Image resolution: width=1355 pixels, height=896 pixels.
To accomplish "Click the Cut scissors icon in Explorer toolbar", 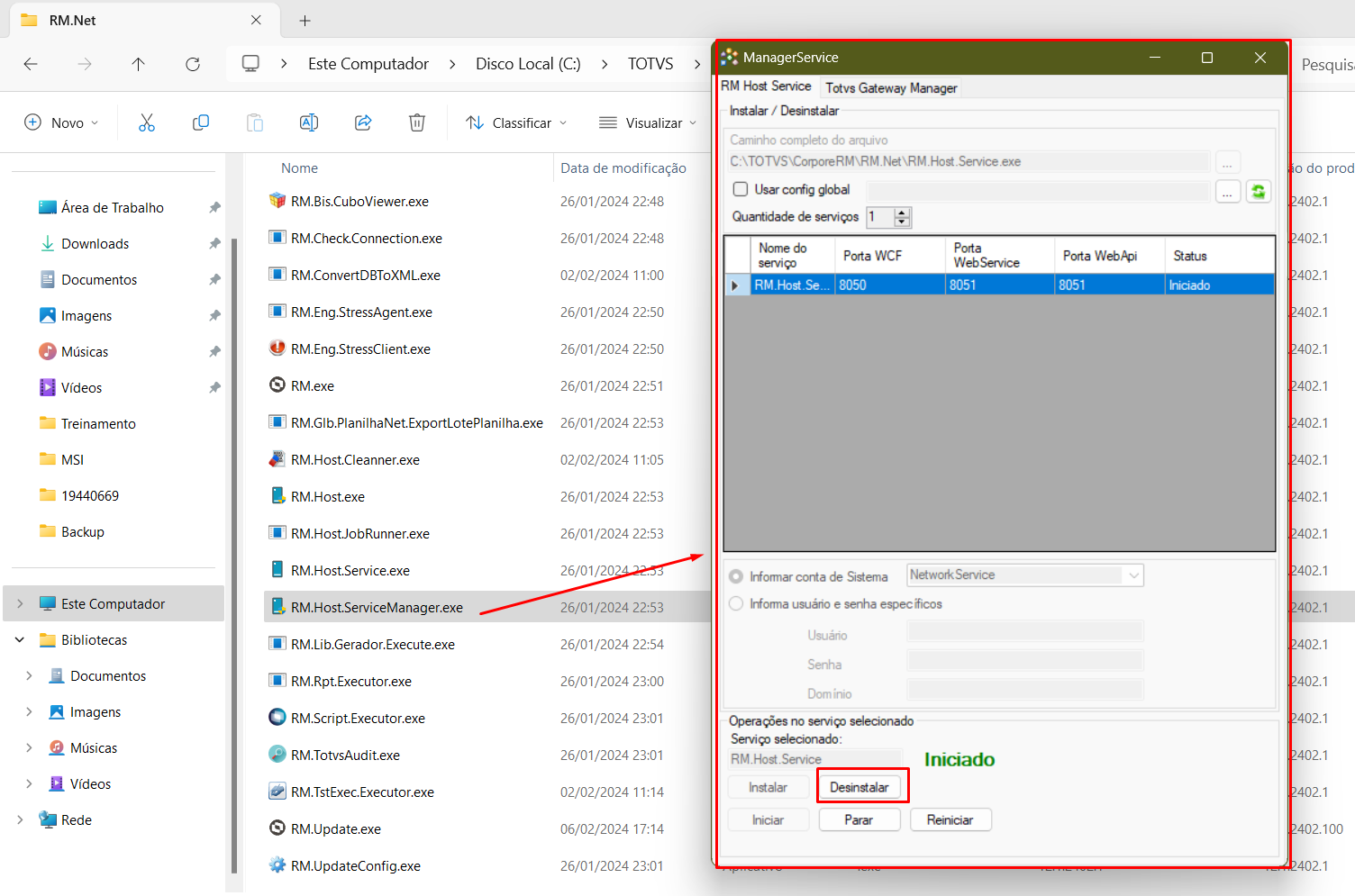I will point(147,122).
